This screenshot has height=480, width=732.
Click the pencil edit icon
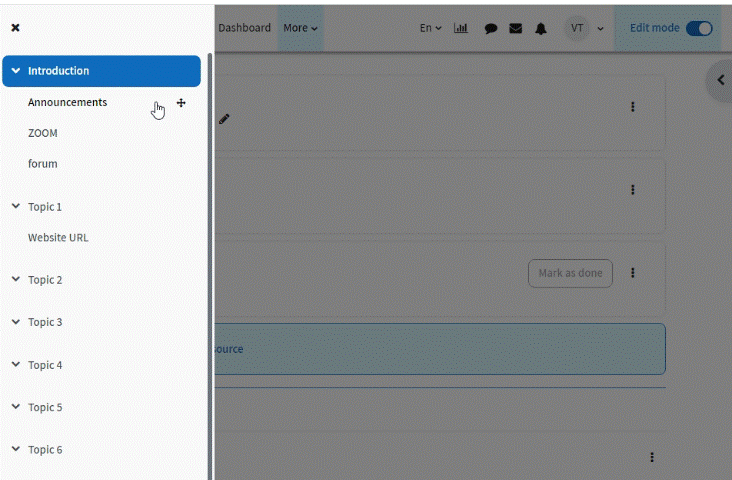[224, 120]
